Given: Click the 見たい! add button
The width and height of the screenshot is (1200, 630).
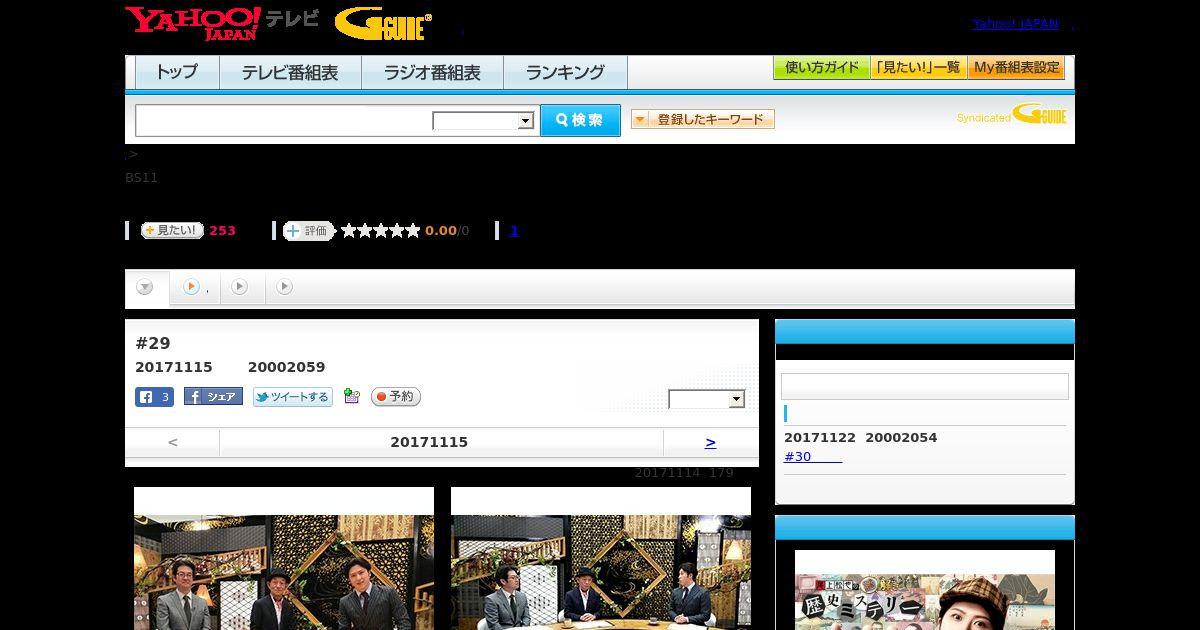Looking at the screenshot, I should click(172, 230).
